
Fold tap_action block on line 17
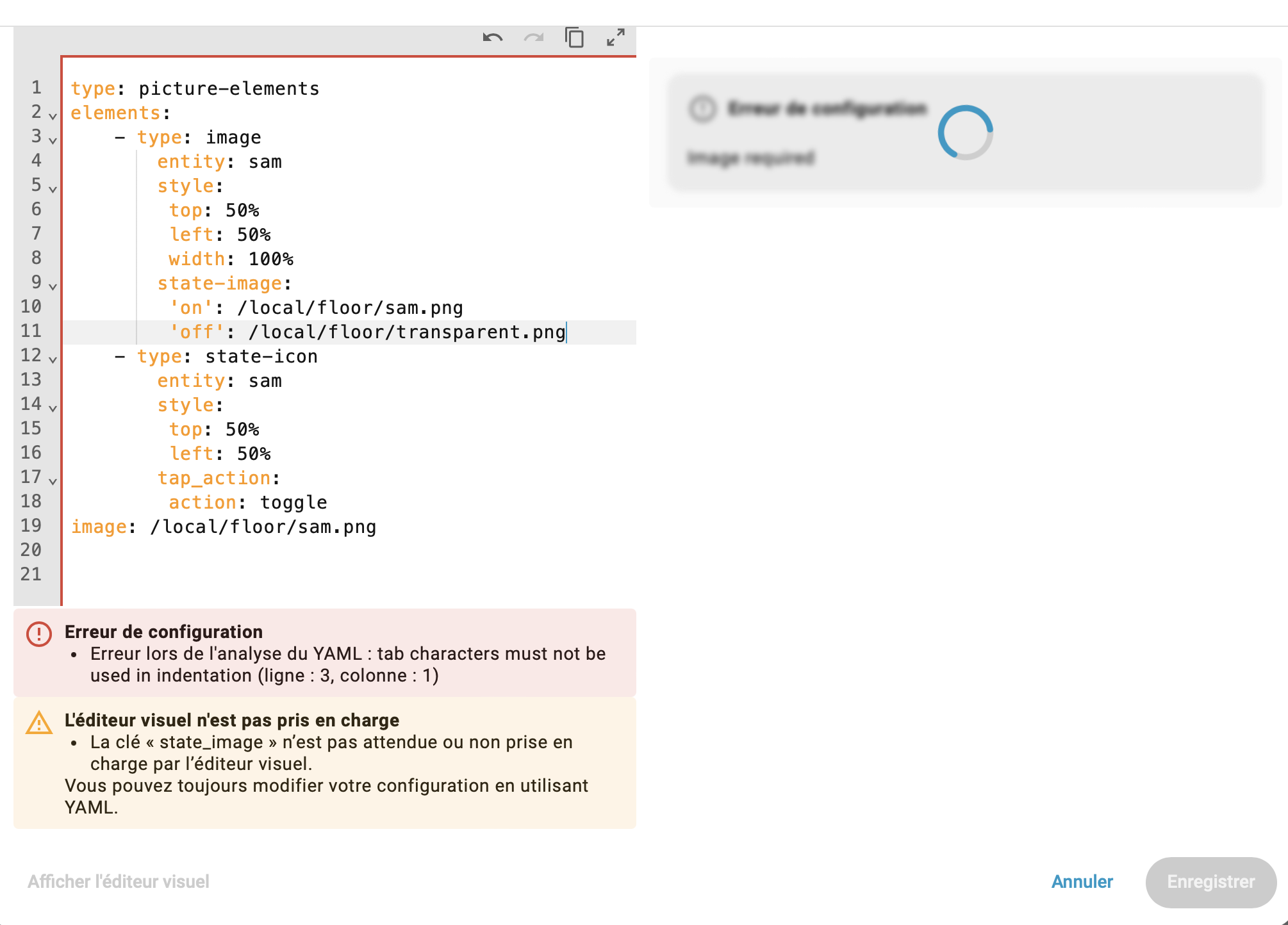(53, 481)
